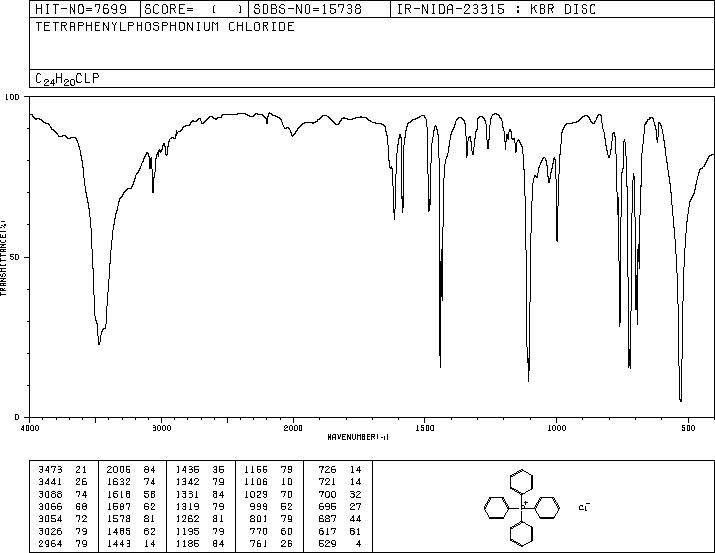This screenshot has width=715, height=553.
Task: Click the 1500 wavenumber axis label
Action: [x=425, y=428]
